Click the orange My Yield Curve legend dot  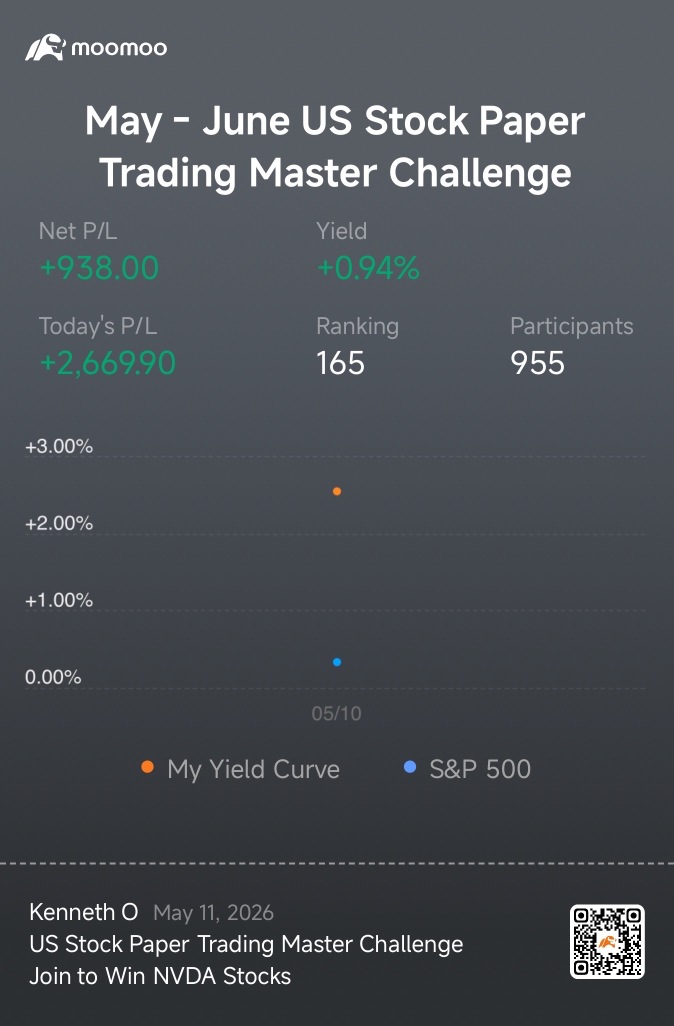pyautogui.click(x=147, y=767)
